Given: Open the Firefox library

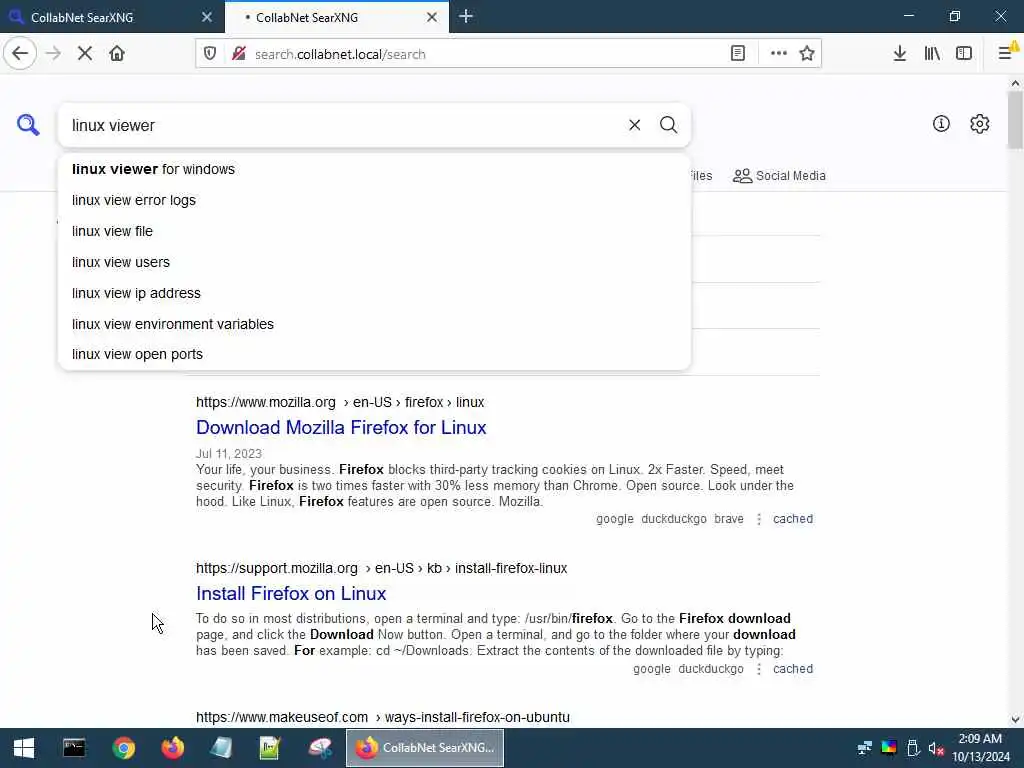Looking at the screenshot, I should [932, 54].
